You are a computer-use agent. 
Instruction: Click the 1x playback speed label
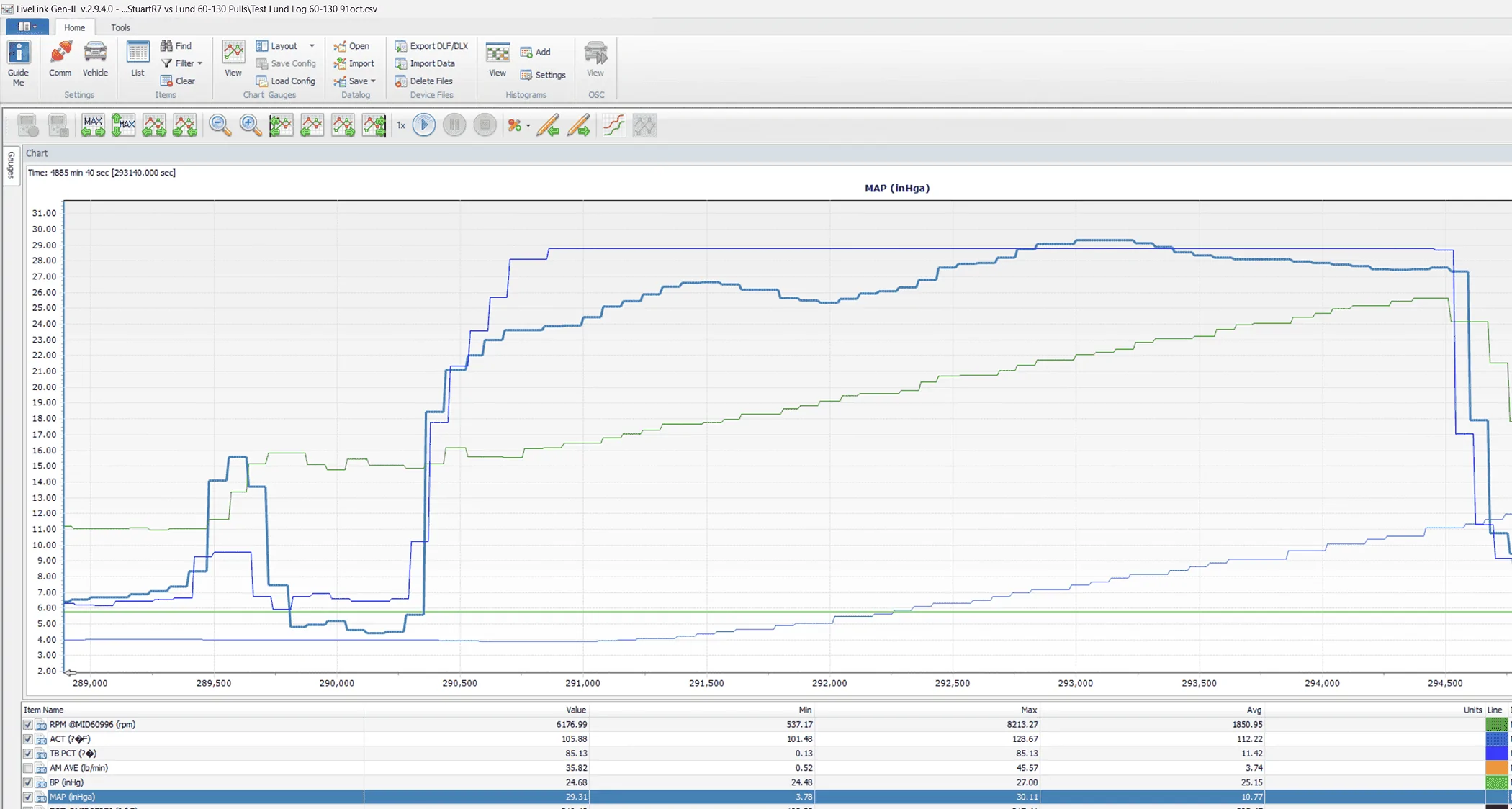(401, 125)
